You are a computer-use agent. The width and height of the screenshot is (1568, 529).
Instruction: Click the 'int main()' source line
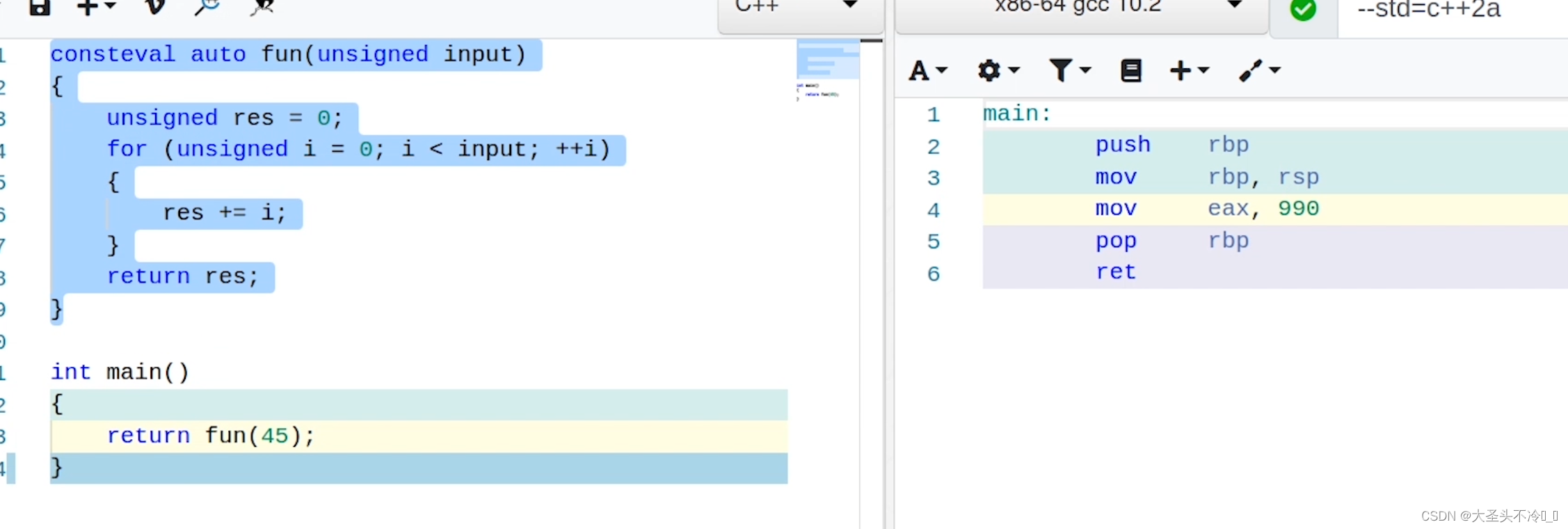pyautogui.click(x=120, y=372)
